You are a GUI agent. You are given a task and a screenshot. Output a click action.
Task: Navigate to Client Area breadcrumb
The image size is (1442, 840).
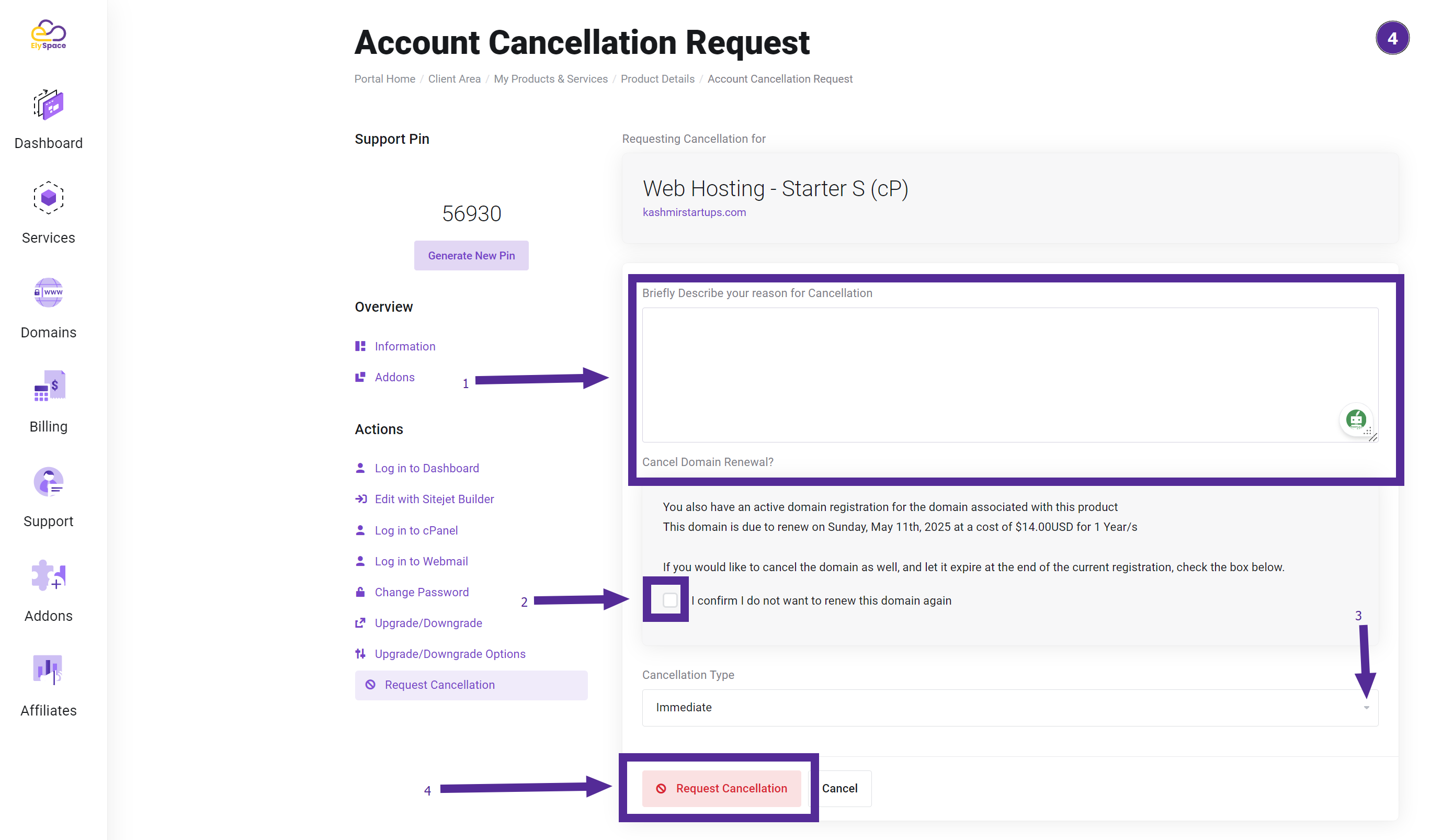tap(452, 79)
